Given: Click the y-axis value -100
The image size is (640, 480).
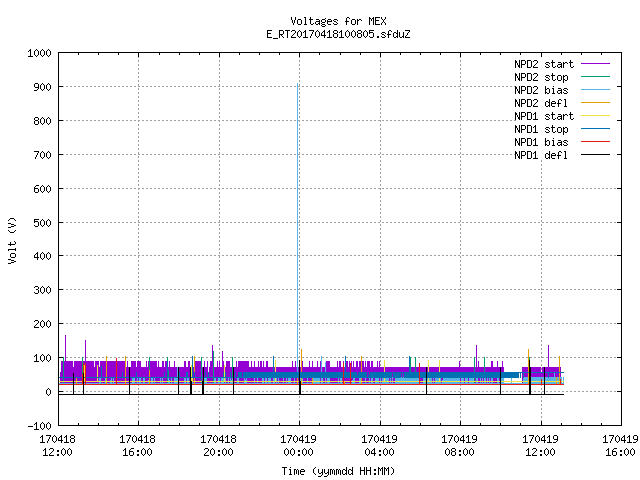Looking at the screenshot, I should click(39, 426).
